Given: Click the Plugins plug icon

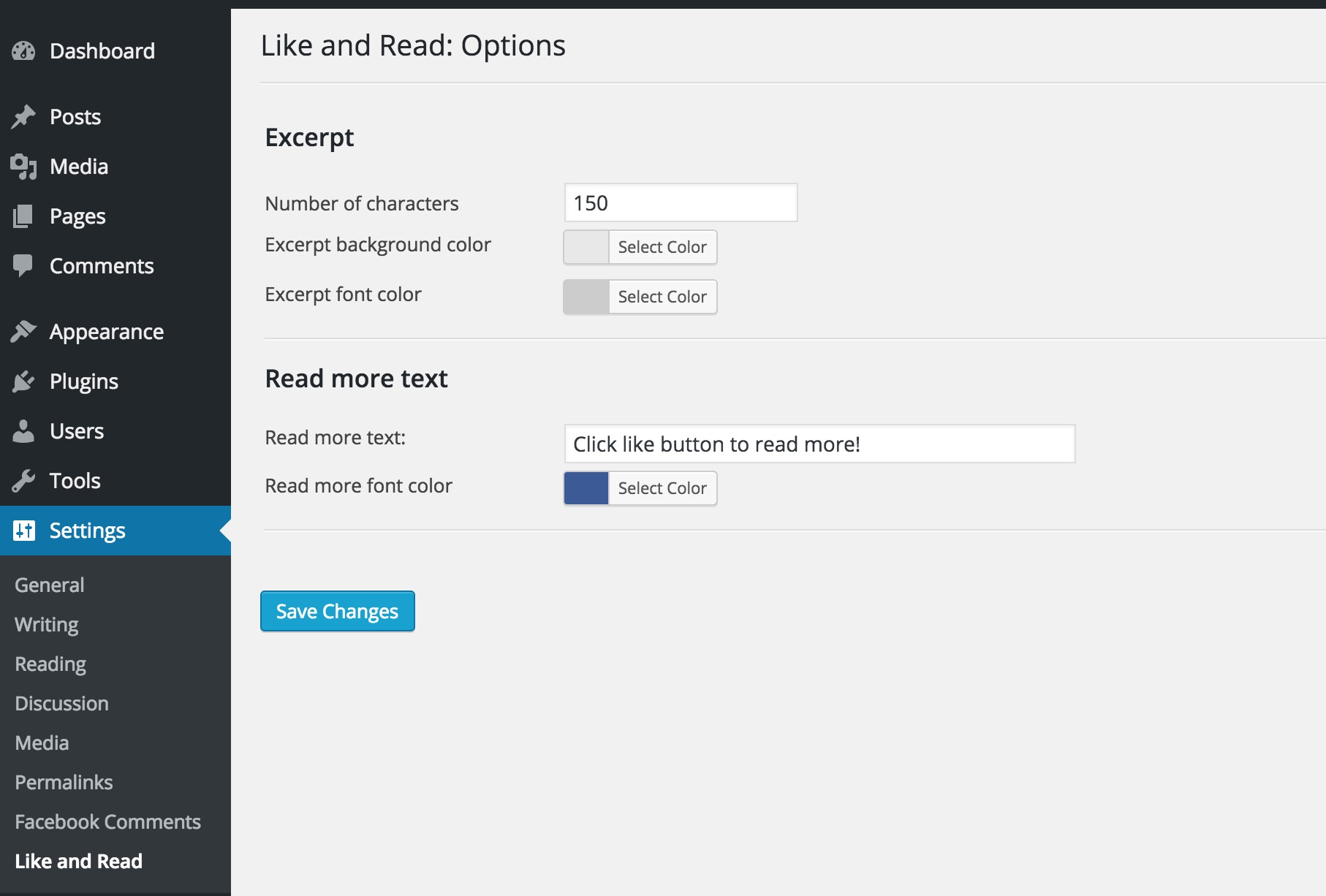Looking at the screenshot, I should [x=23, y=381].
